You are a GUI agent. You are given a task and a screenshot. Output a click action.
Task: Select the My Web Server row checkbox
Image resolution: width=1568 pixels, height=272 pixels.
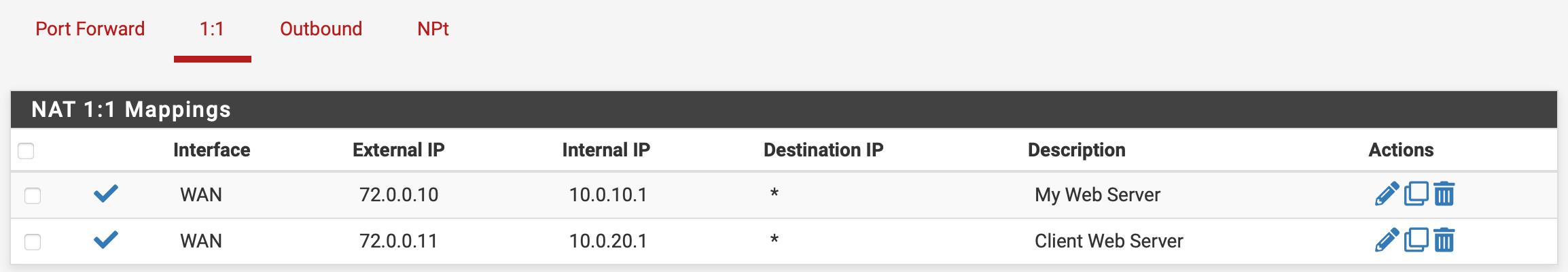click(33, 196)
